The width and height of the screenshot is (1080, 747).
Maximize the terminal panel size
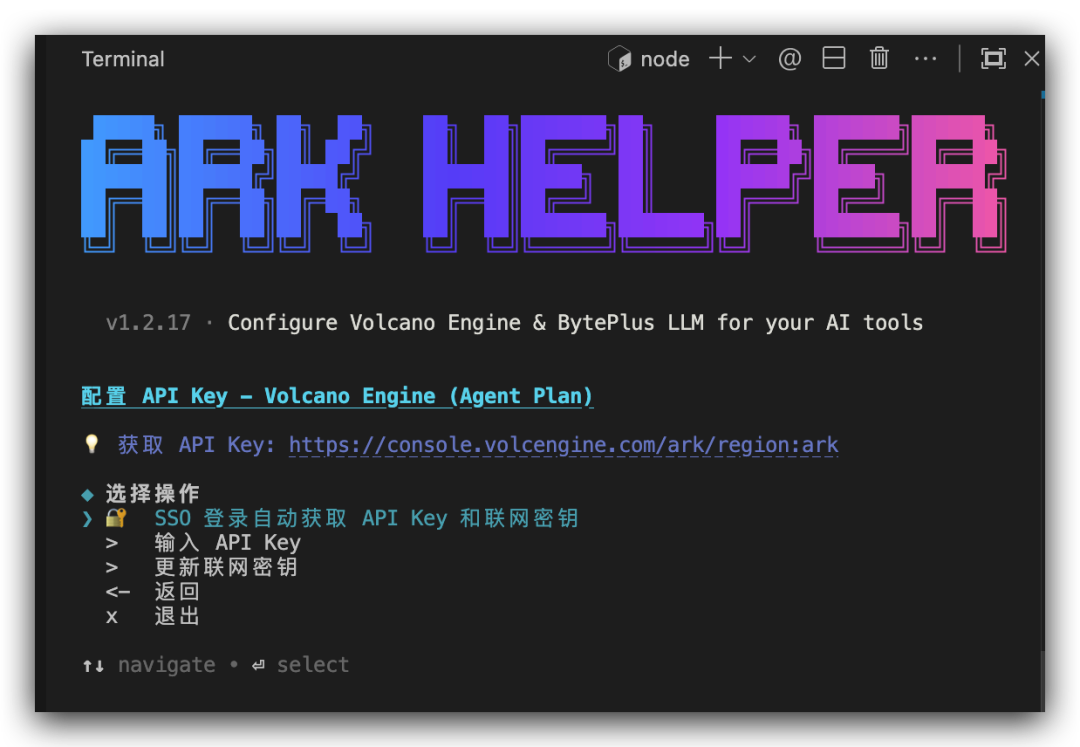[993, 59]
